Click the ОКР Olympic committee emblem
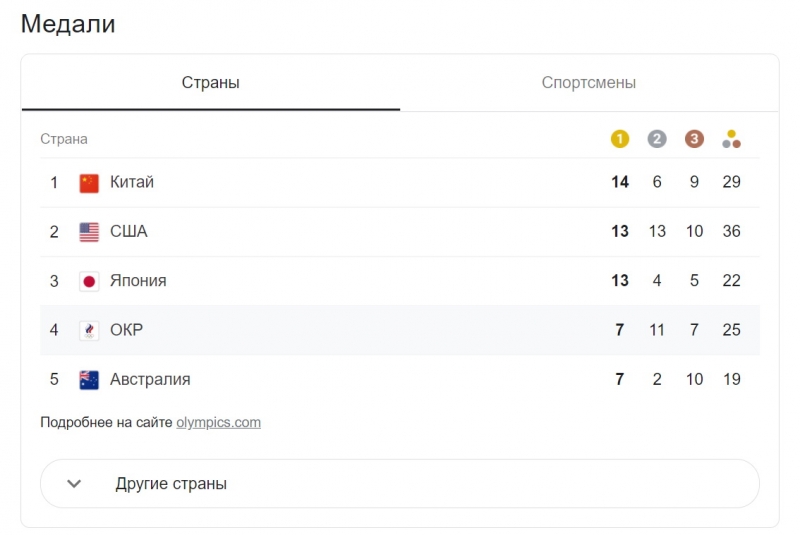 tap(89, 330)
